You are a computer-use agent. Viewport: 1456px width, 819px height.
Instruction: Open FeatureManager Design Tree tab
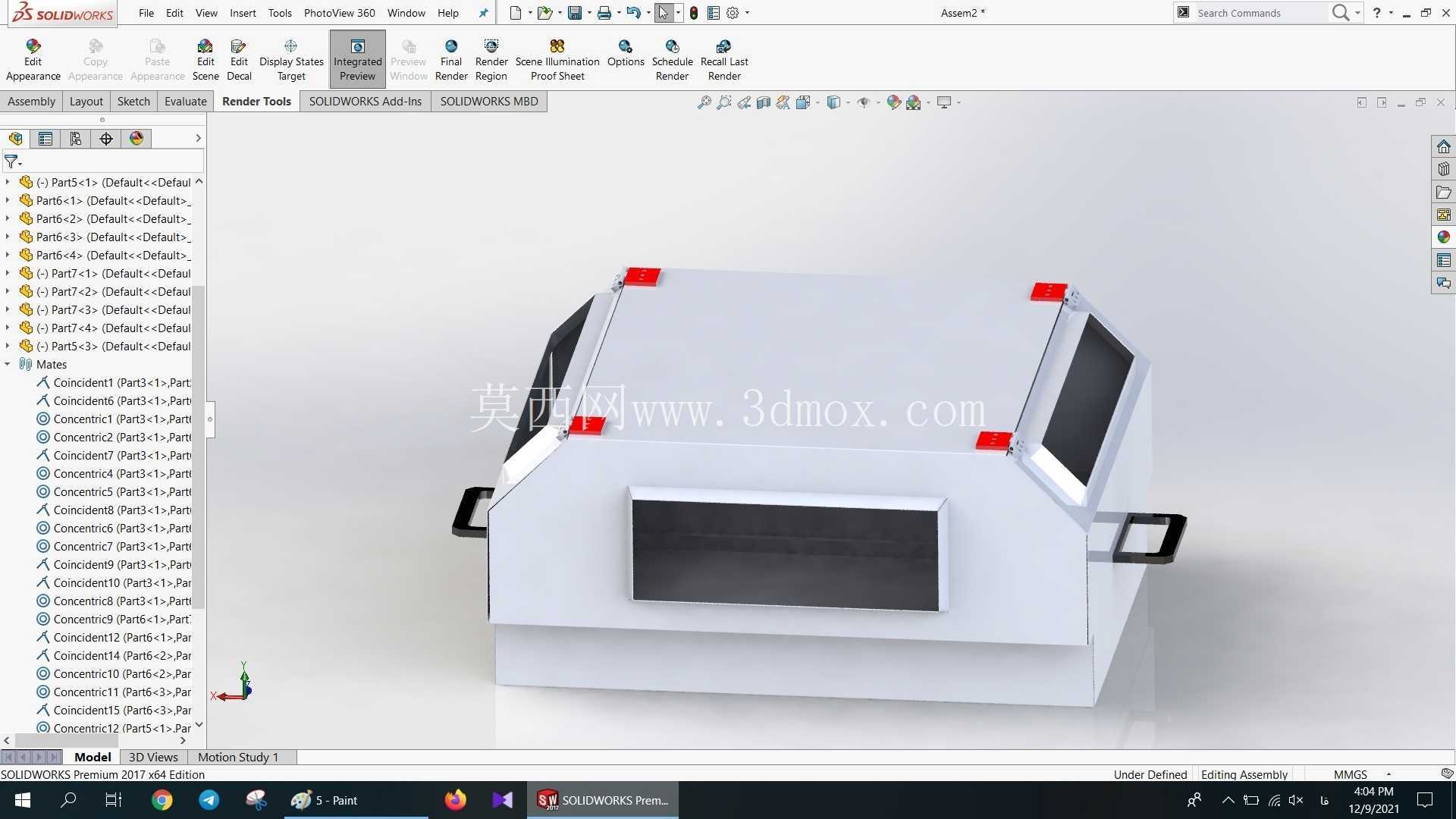point(15,138)
